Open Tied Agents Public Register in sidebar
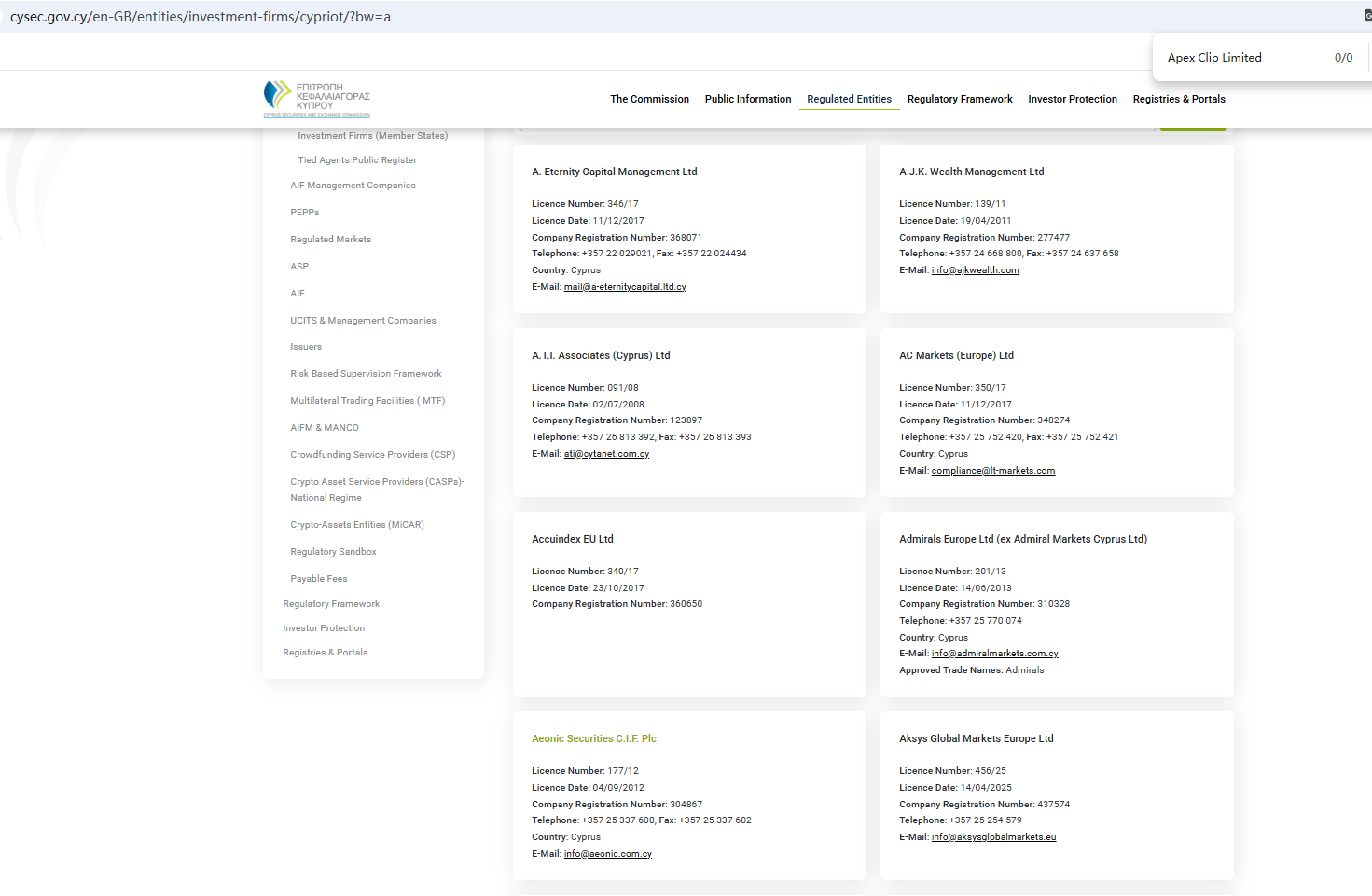 pos(356,160)
